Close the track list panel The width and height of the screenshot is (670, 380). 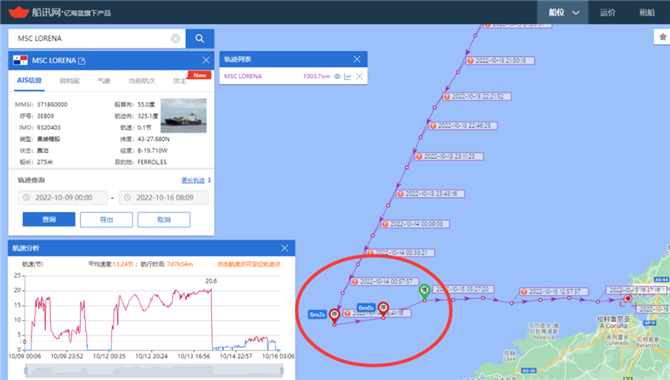pos(357,59)
